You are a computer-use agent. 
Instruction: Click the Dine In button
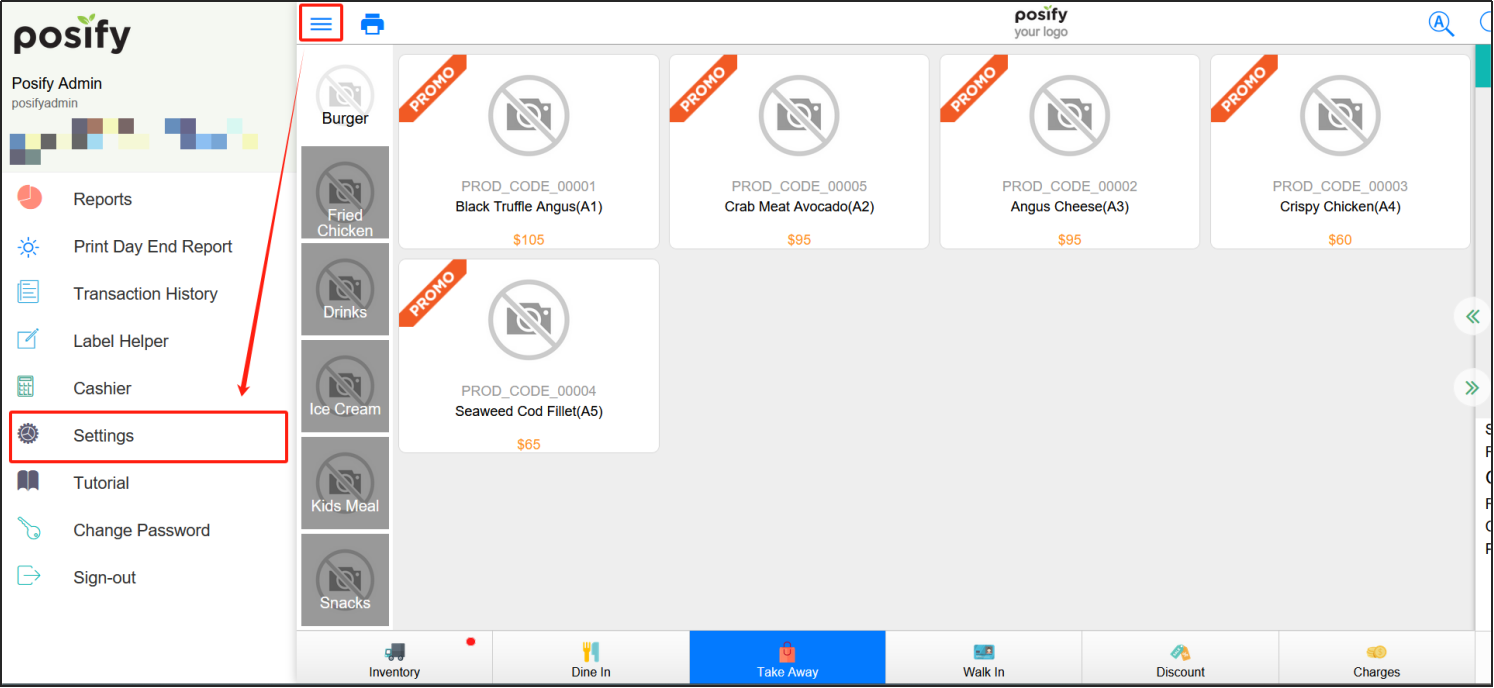[591, 659]
